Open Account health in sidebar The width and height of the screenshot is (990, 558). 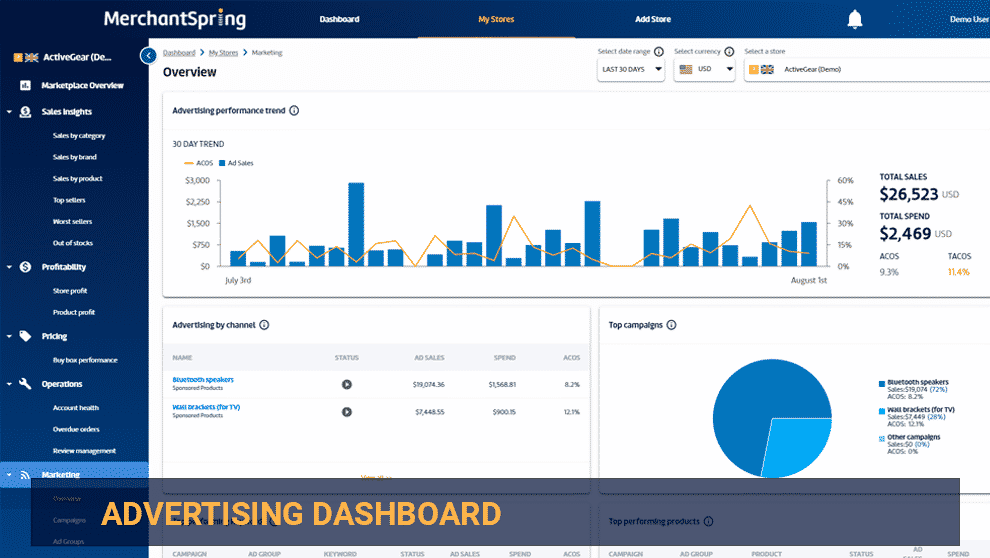76,408
